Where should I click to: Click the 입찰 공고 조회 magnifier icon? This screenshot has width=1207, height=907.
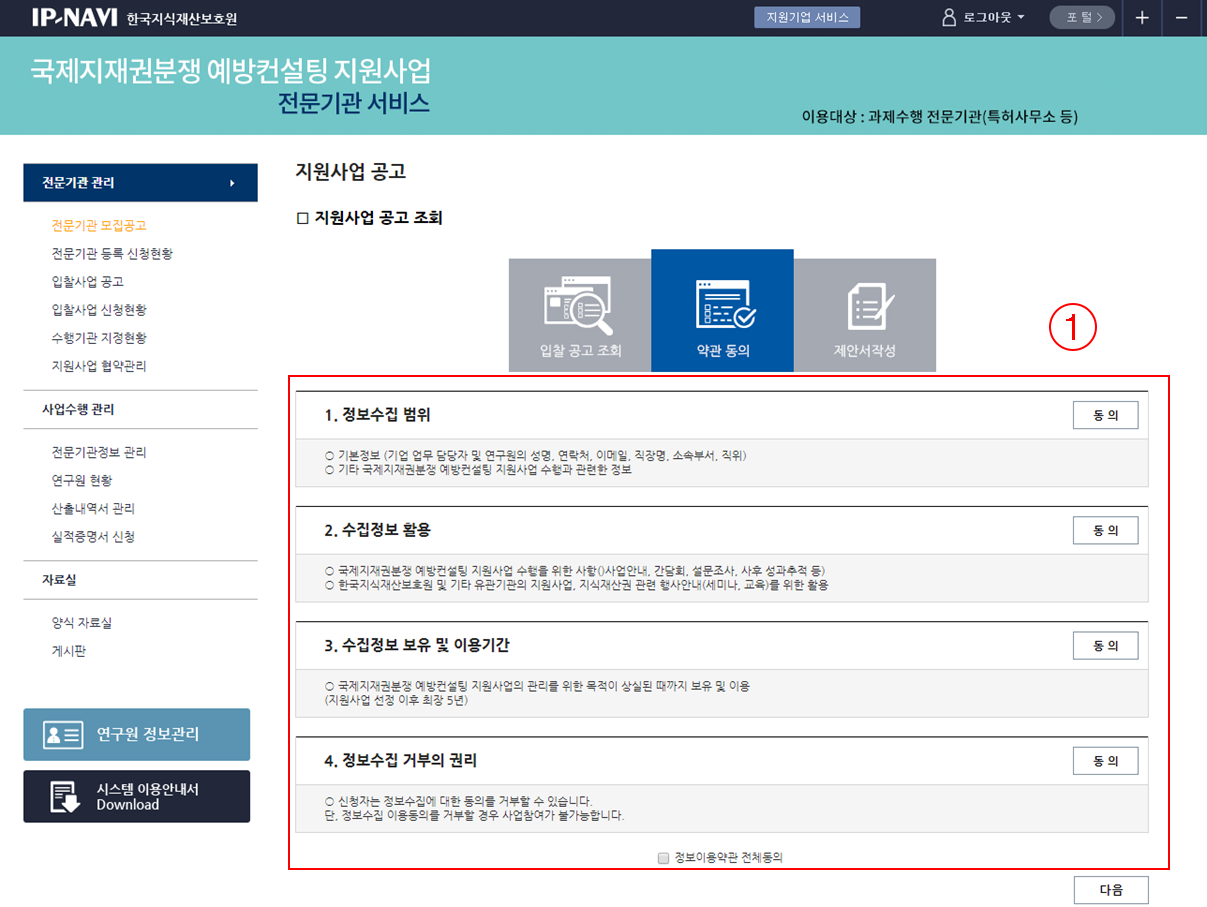tap(579, 304)
